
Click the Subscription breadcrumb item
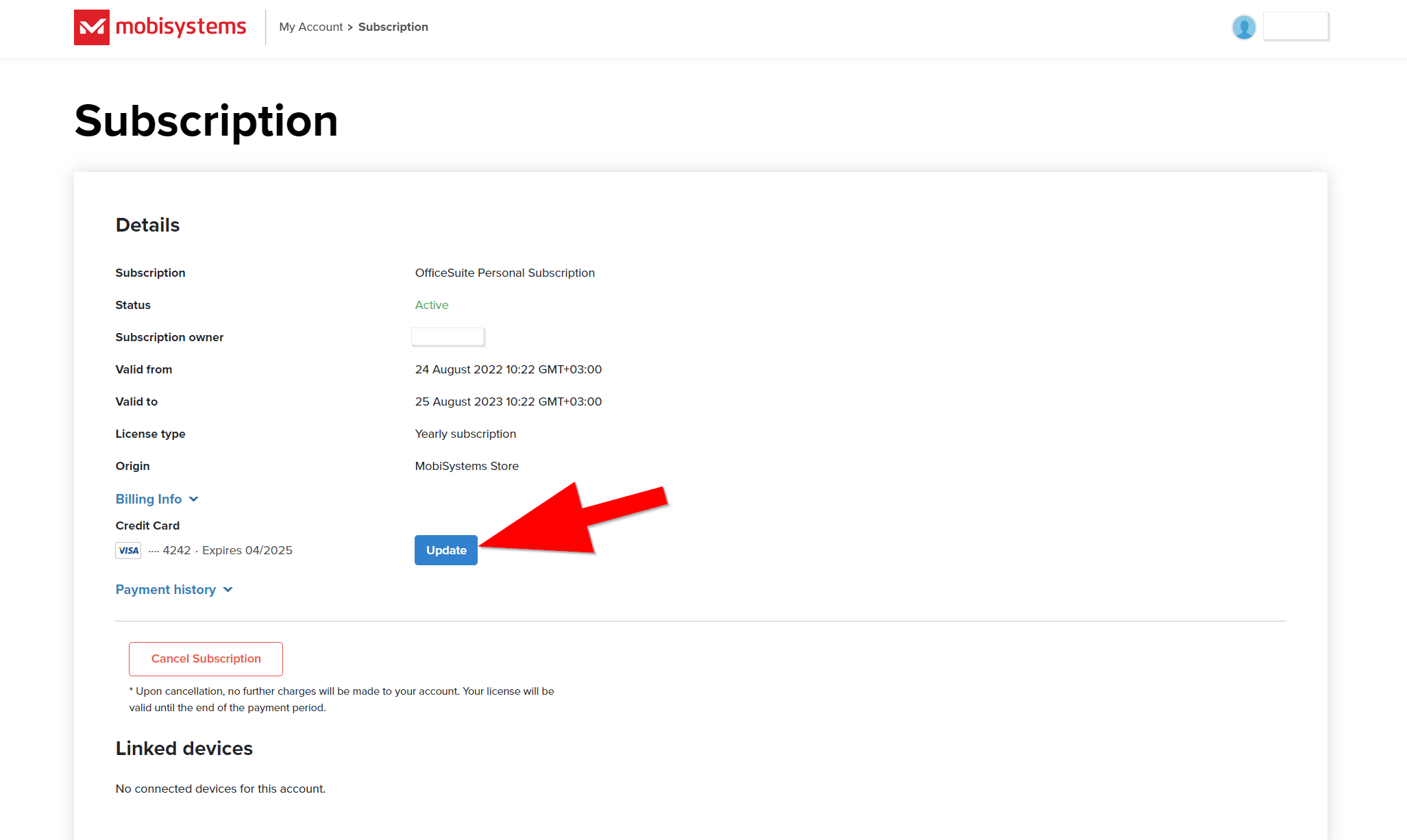[x=393, y=27]
